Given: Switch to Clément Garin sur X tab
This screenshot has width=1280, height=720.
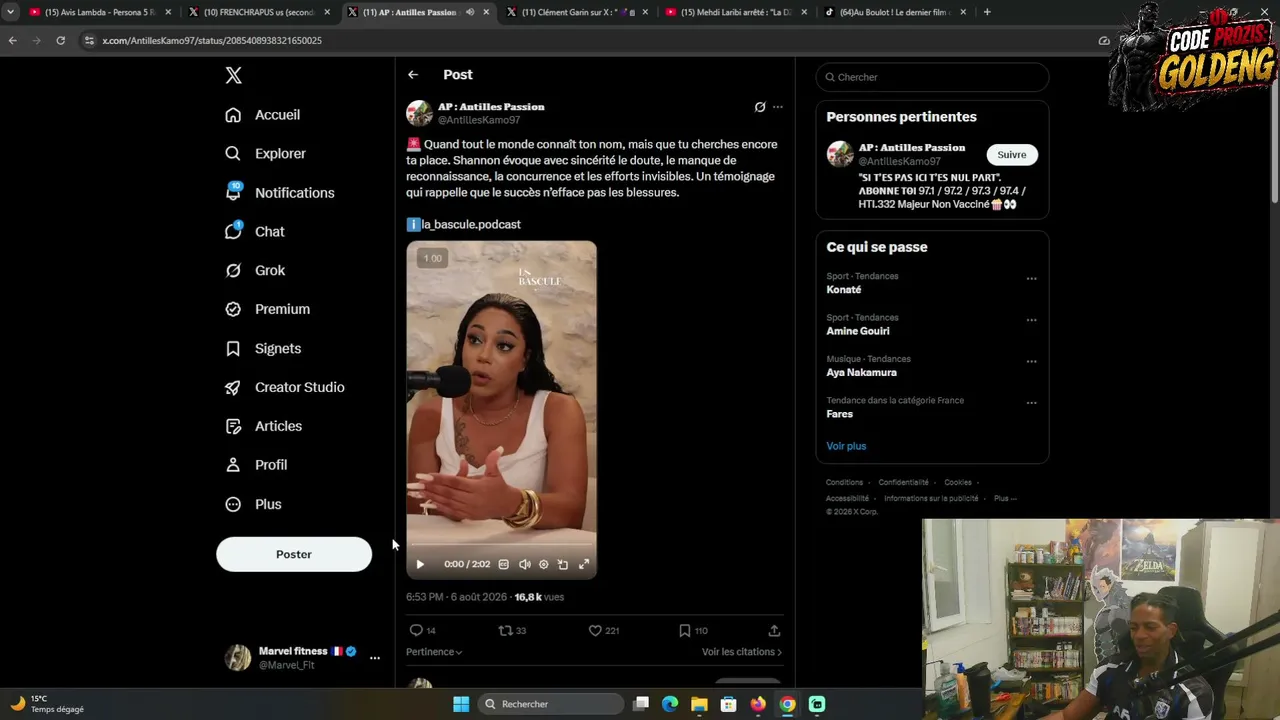Looking at the screenshot, I should pos(578,12).
